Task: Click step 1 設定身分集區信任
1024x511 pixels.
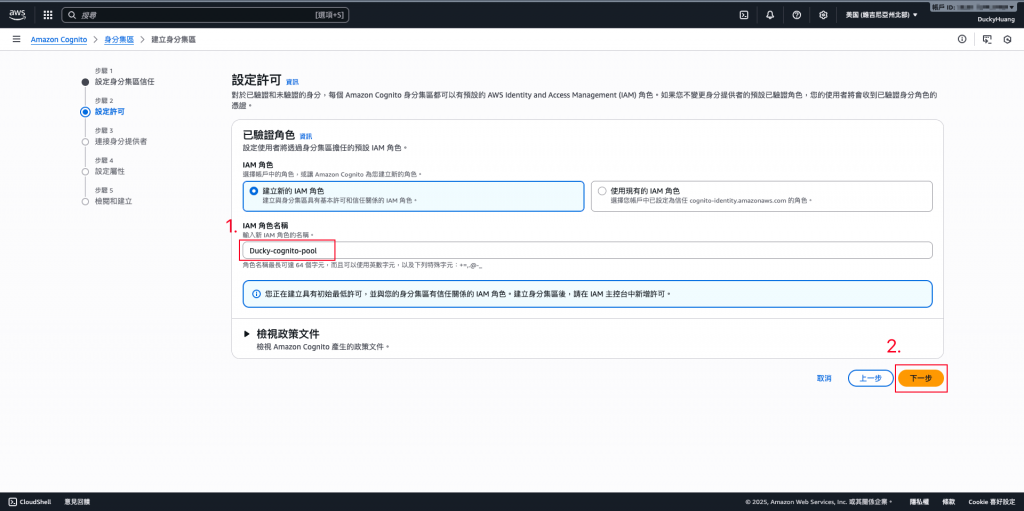Action: click(125, 82)
